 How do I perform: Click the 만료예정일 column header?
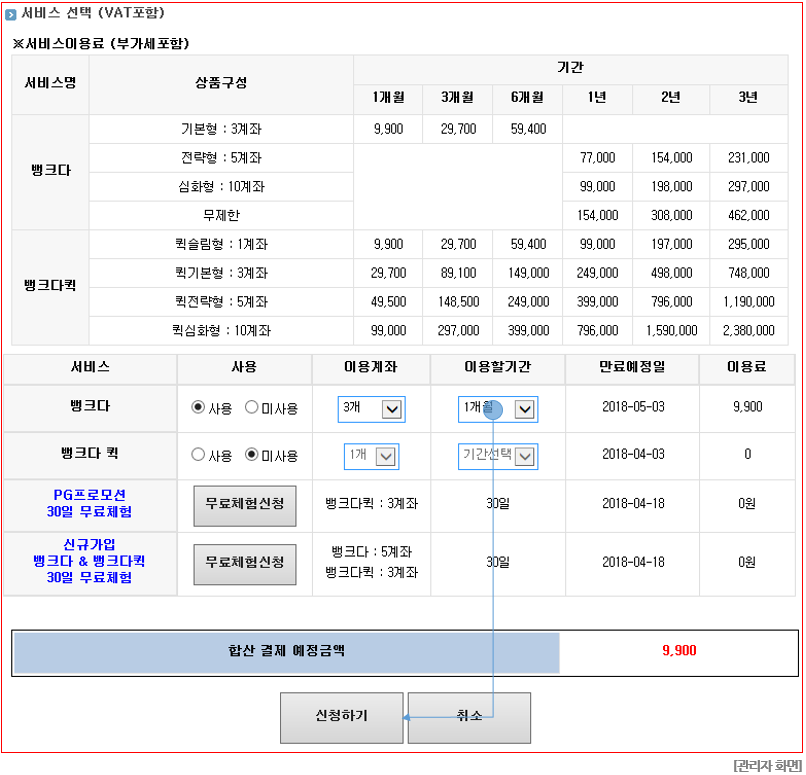[x=632, y=367]
